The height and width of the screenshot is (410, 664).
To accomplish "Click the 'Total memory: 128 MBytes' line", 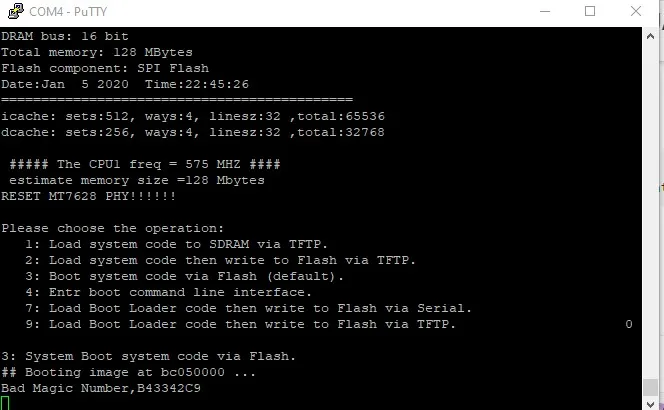I will pyautogui.click(x=97, y=53).
